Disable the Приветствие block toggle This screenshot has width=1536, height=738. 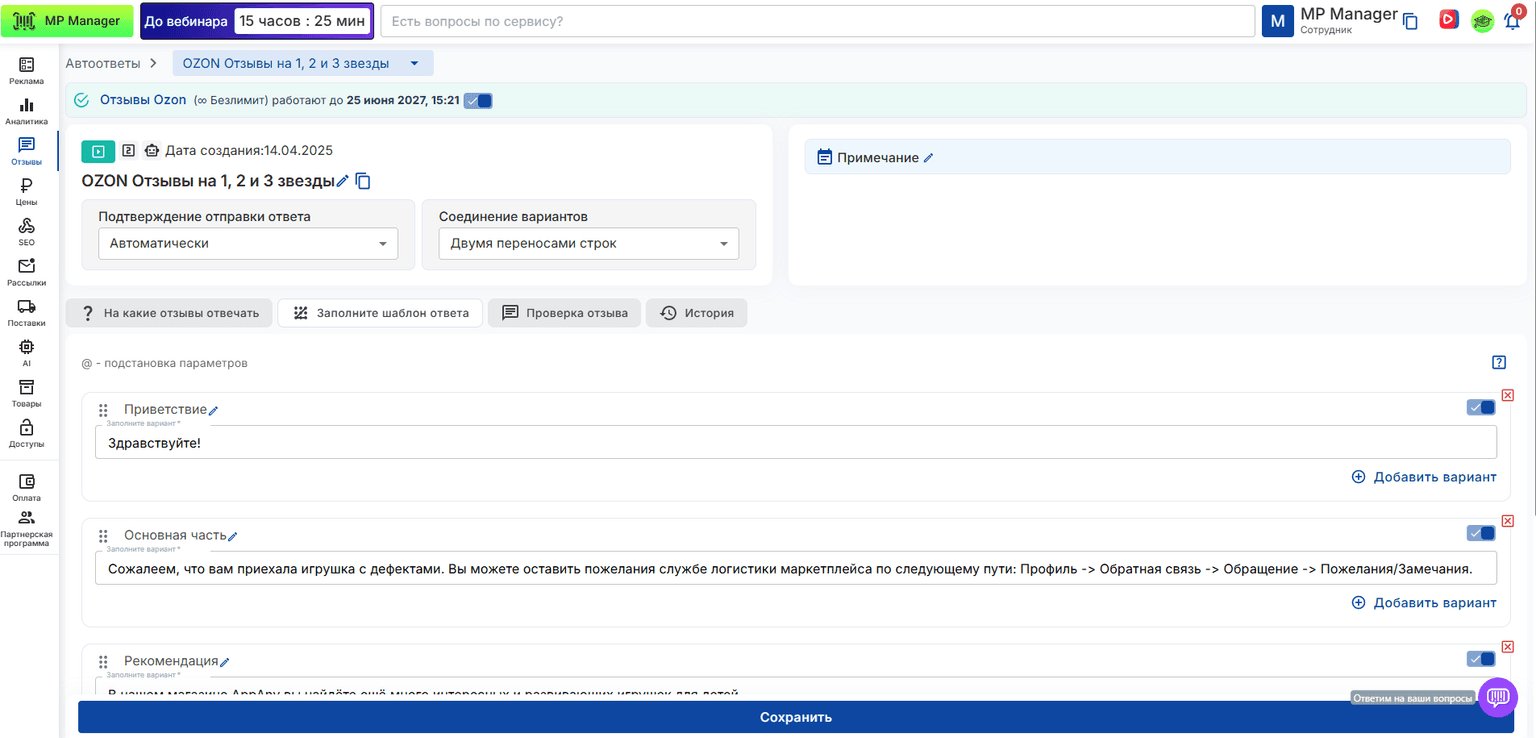point(1481,407)
